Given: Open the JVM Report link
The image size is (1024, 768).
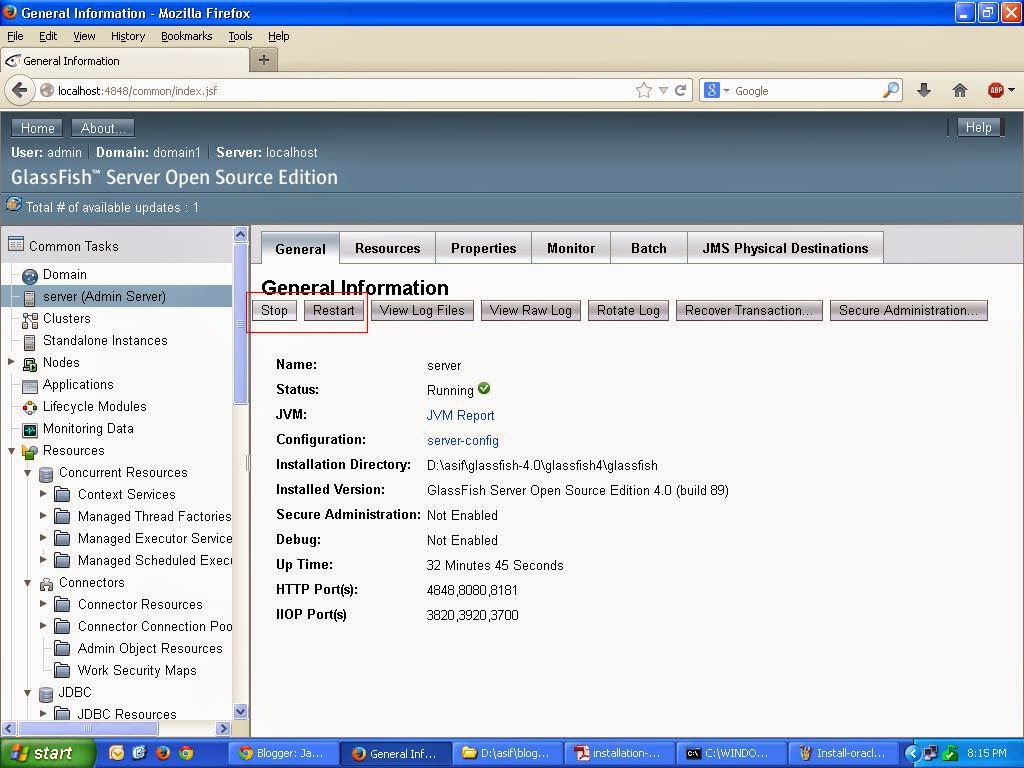Looking at the screenshot, I should pyautogui.click(x=460, y=415).
